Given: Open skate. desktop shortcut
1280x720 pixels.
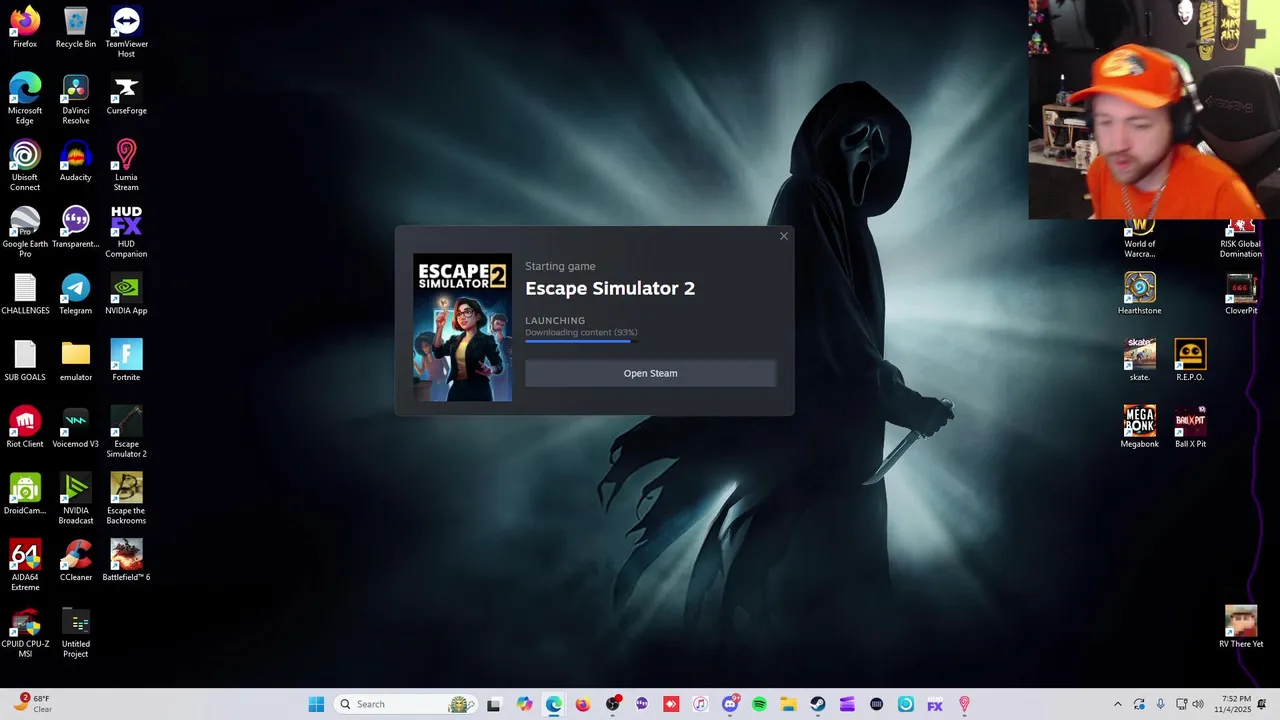Looking at the screenshot, I should click(x=1140, y=360).
